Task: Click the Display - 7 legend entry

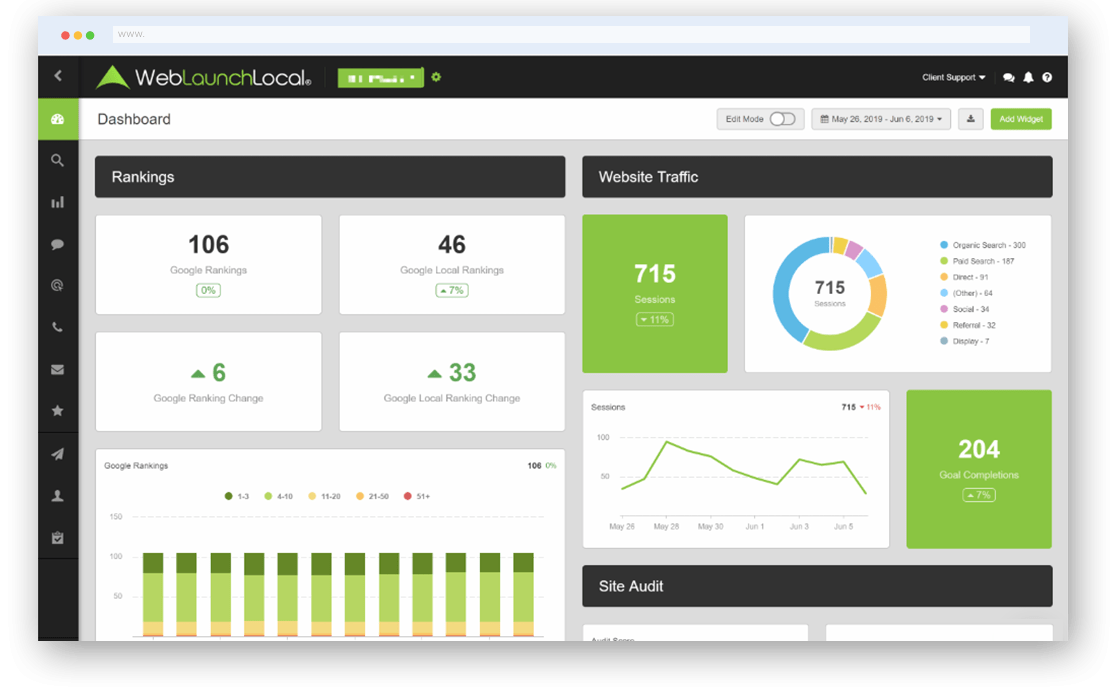Action: (x=965, y=342)
